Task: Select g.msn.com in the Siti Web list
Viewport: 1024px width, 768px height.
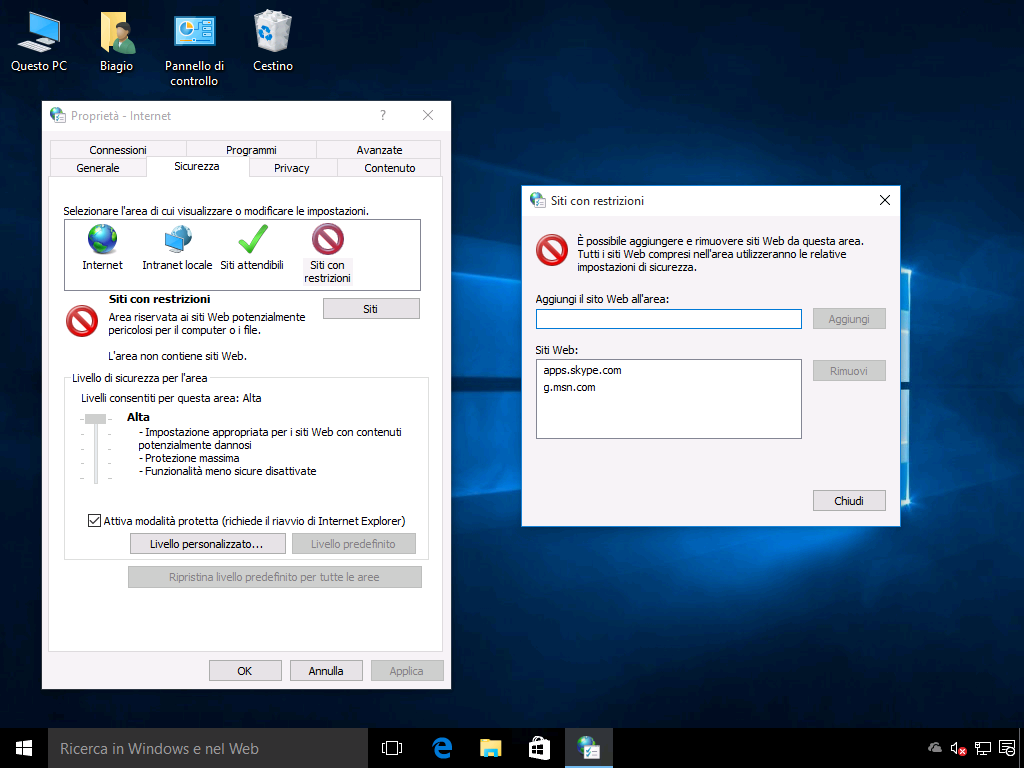Action: (x=569, y=387)
